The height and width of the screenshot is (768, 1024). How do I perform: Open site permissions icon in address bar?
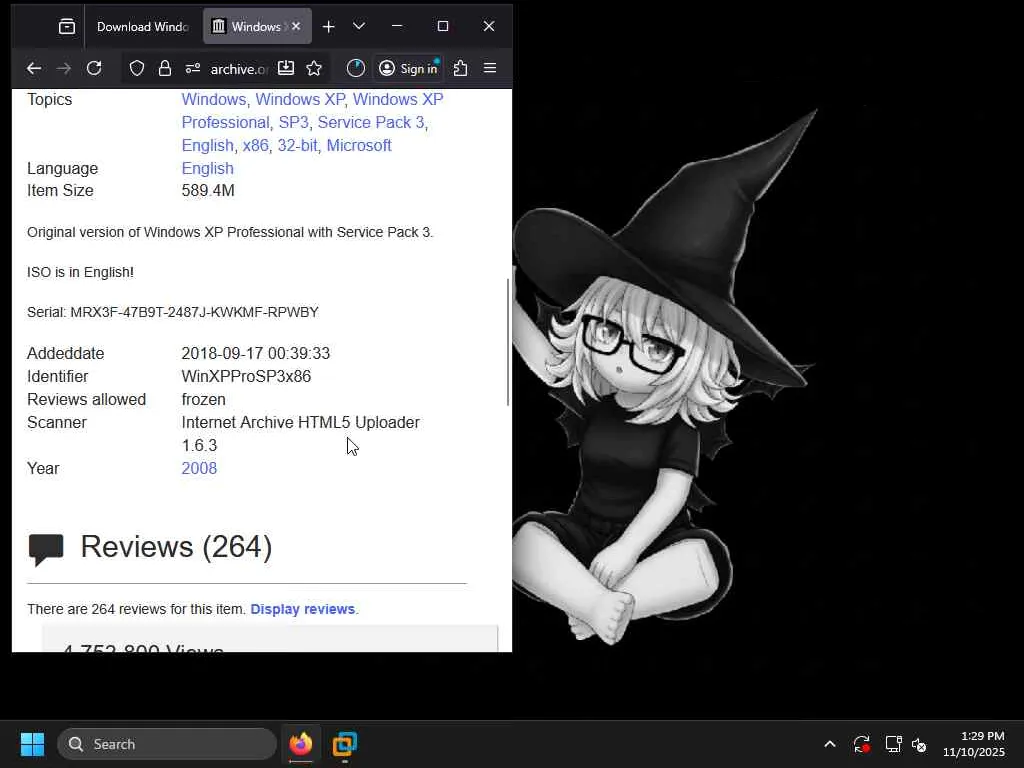point(193,68)
